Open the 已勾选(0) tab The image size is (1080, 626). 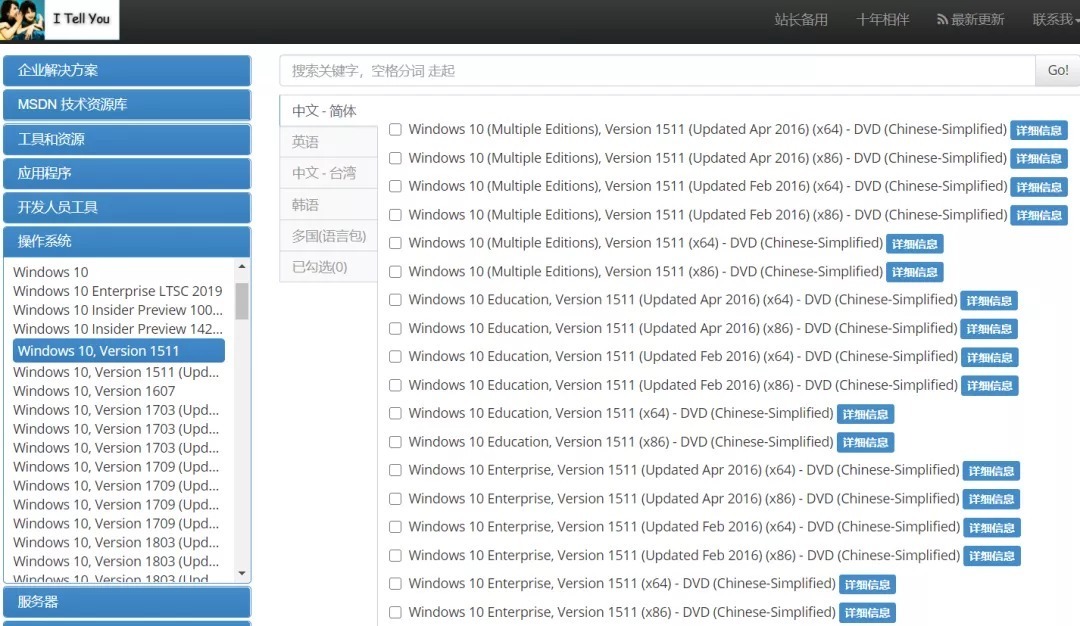320,267
